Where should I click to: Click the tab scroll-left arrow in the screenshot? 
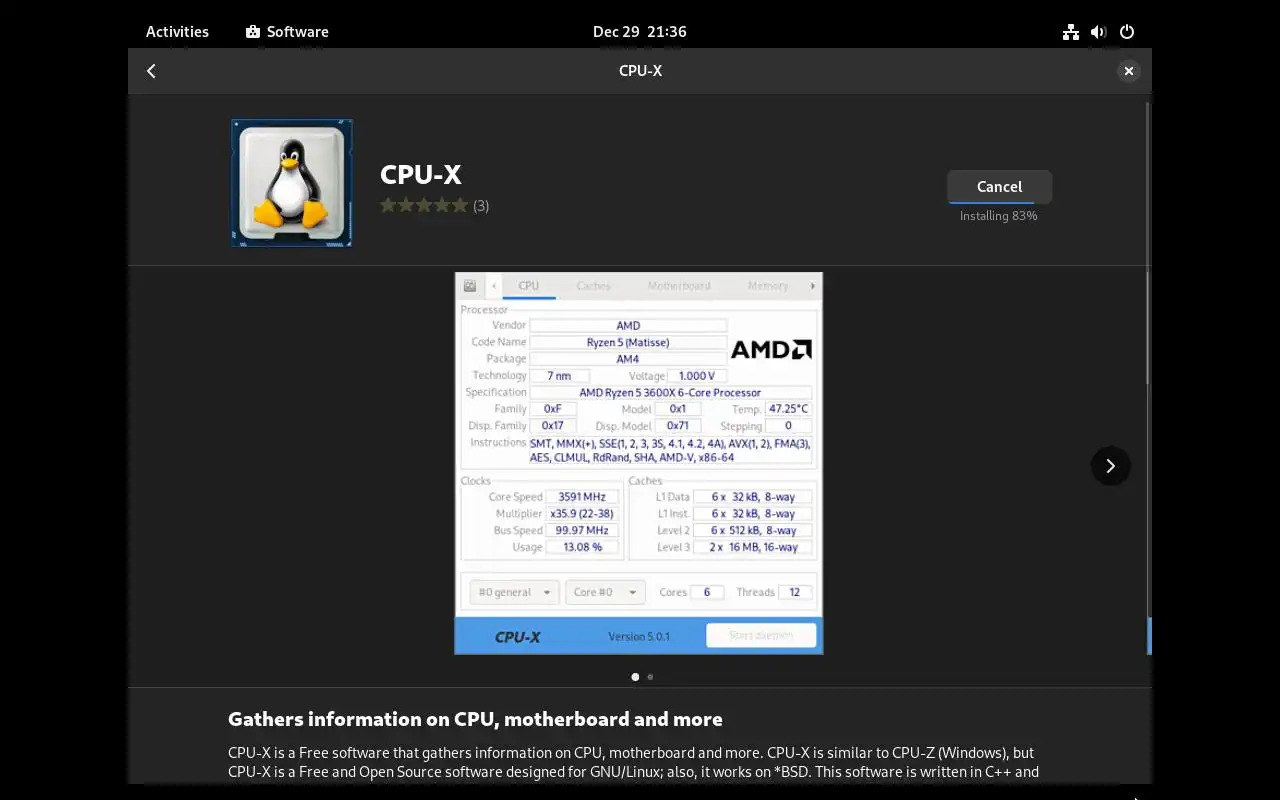(x=493, y=286)
